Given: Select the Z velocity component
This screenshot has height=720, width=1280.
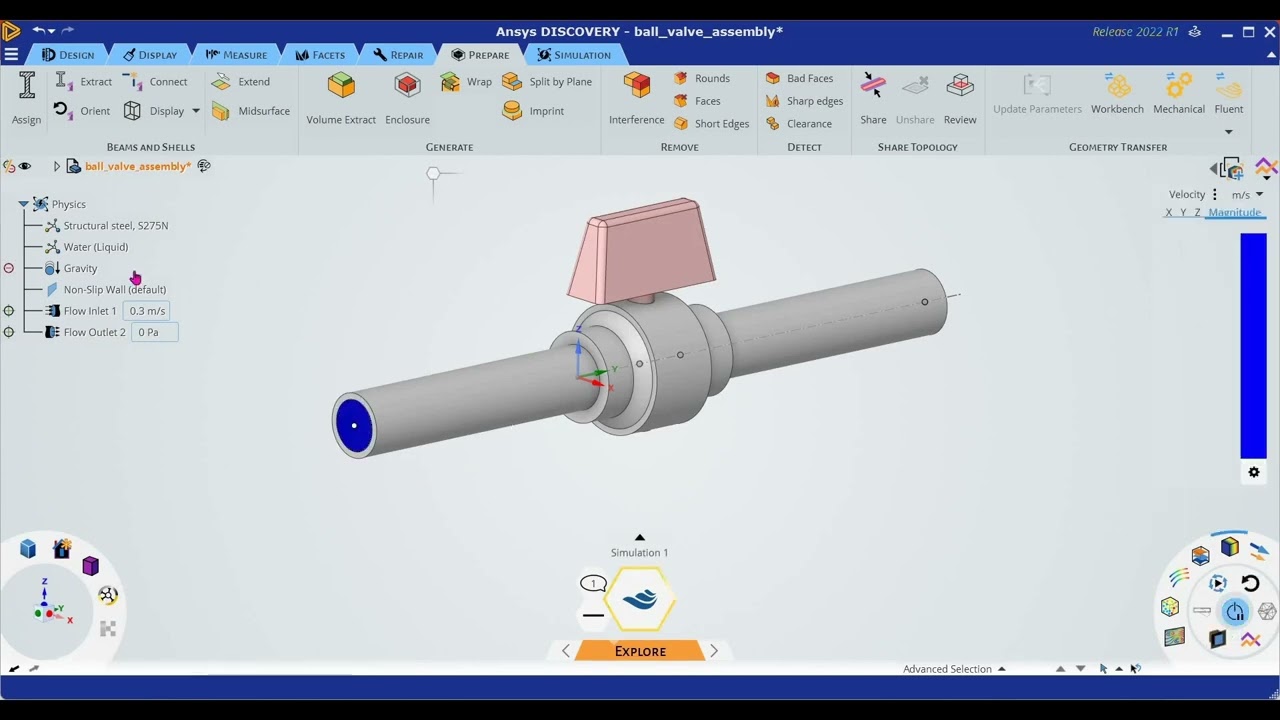Looking at the screenshot, I should click(1197, 213).
